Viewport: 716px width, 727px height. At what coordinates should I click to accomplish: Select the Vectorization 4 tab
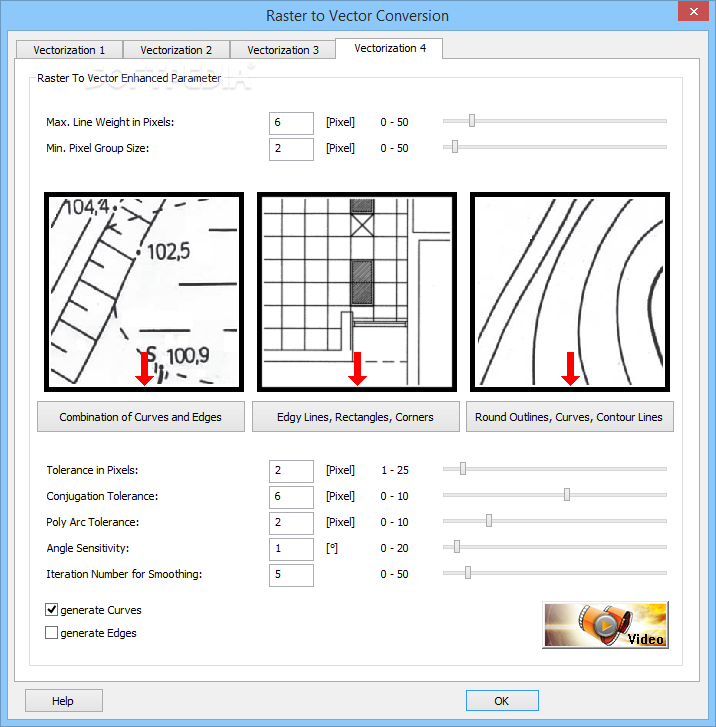pos(390,48)
